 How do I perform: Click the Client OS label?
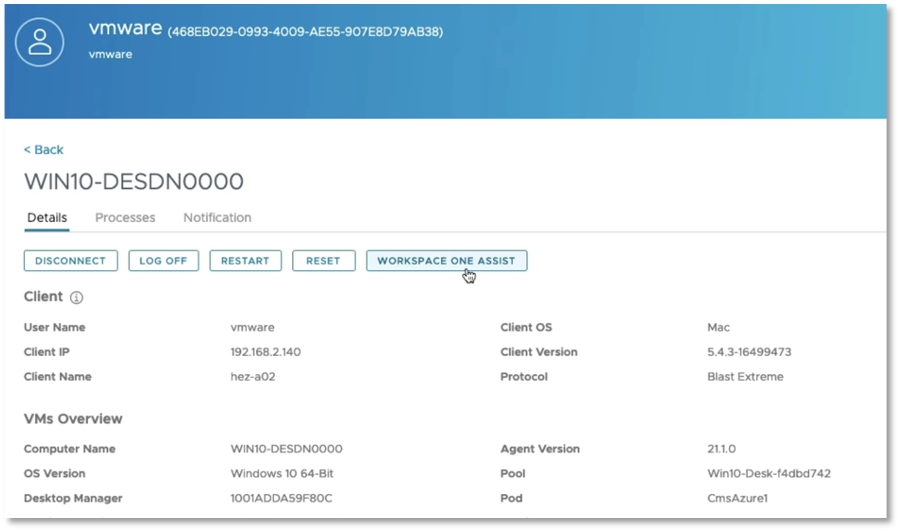click(x=526, y=327)
